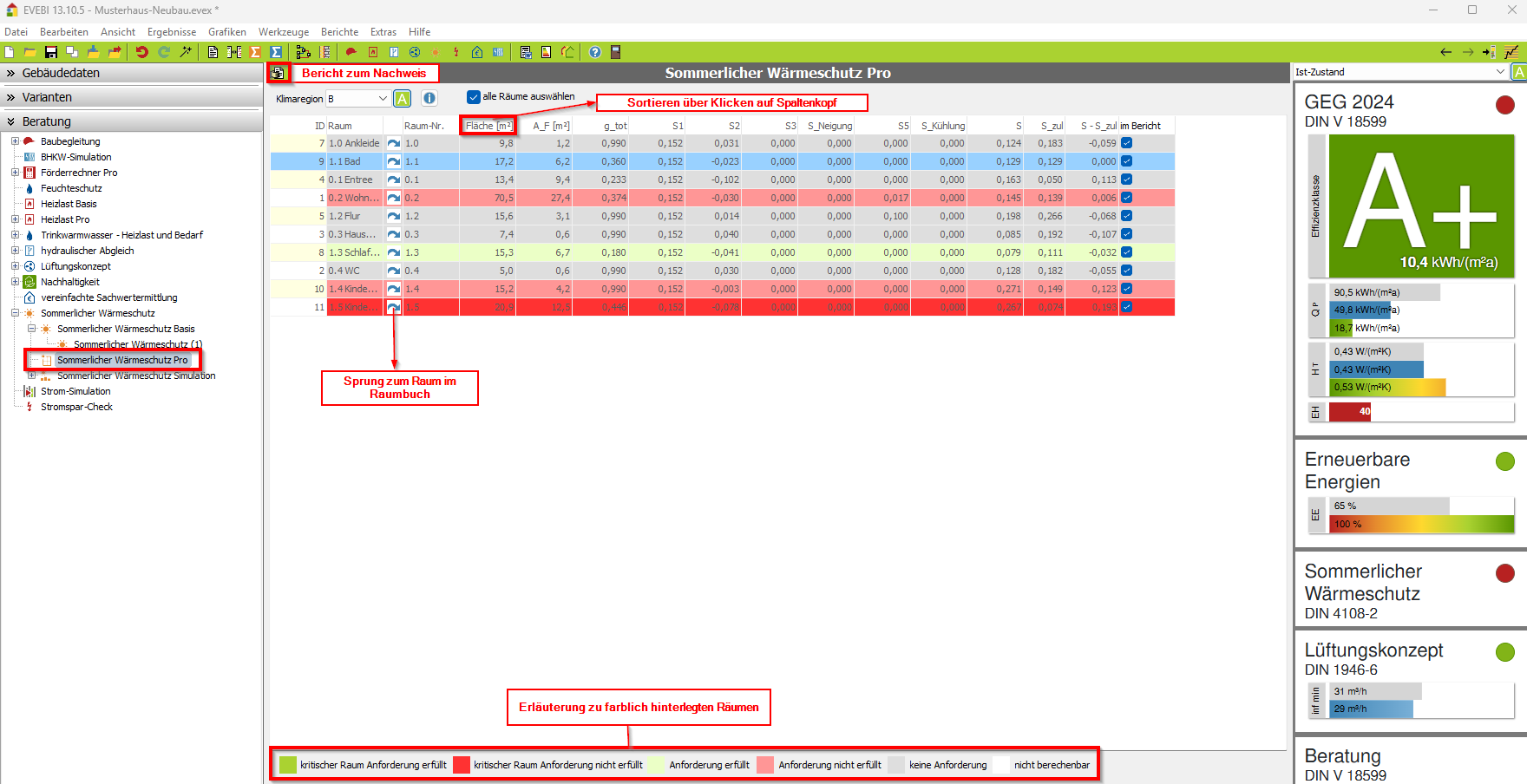This screenshot has width=1527, height=784.
Task: Select Lüftungskonzept in the Beratung tree
Action: (75, 266)
